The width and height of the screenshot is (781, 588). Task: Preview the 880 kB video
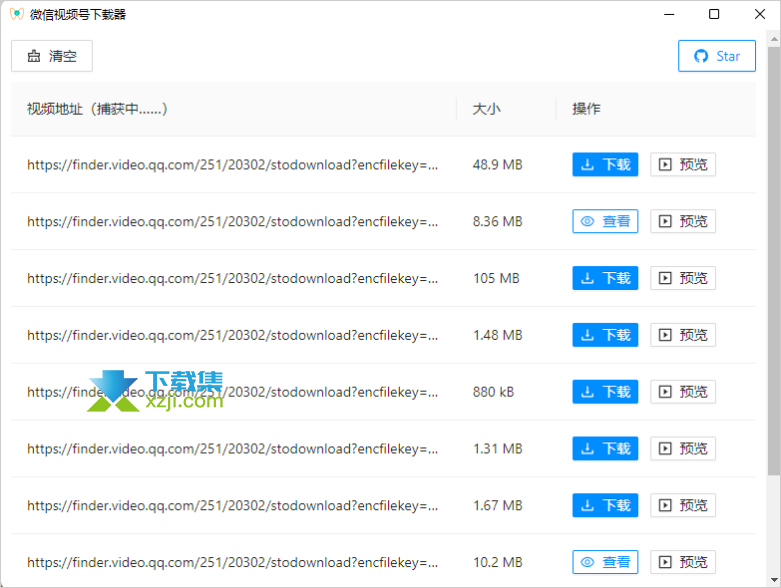[683, 392]
